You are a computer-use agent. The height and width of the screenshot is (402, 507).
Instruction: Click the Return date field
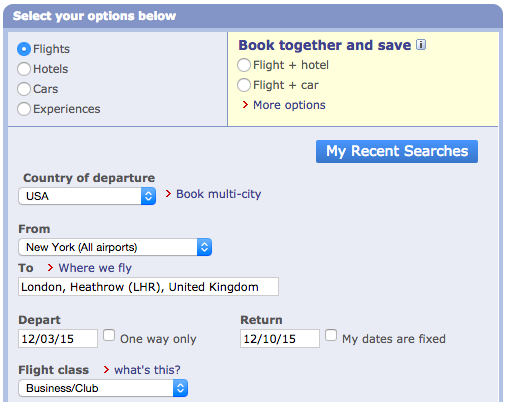click(280, 339)
